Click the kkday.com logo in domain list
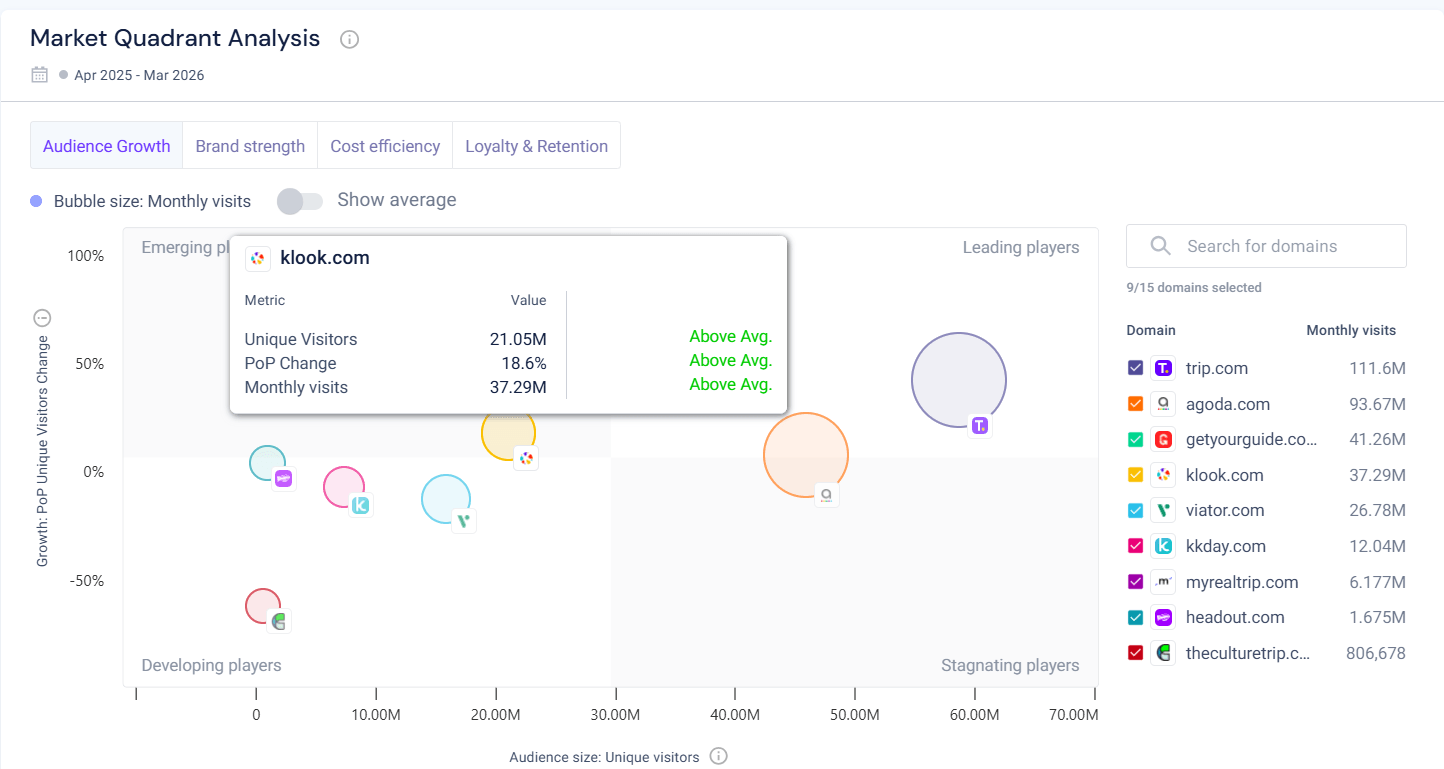This screenshot has width=1444, height=769. click(1163, 546)
